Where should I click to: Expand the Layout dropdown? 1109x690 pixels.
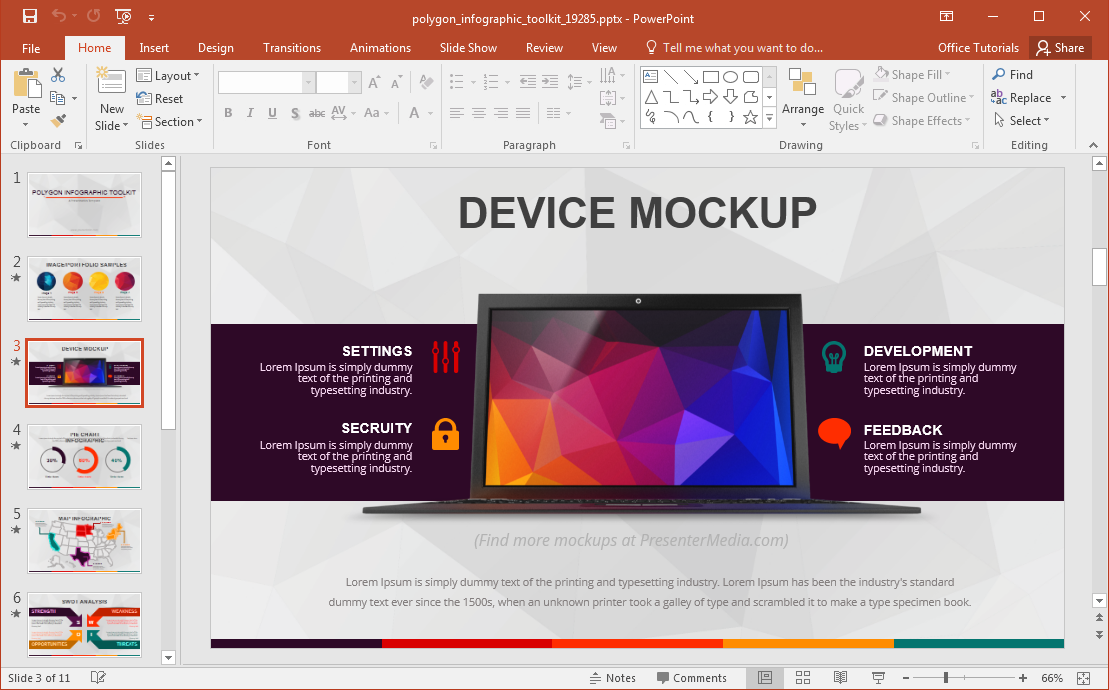point(168,75)
